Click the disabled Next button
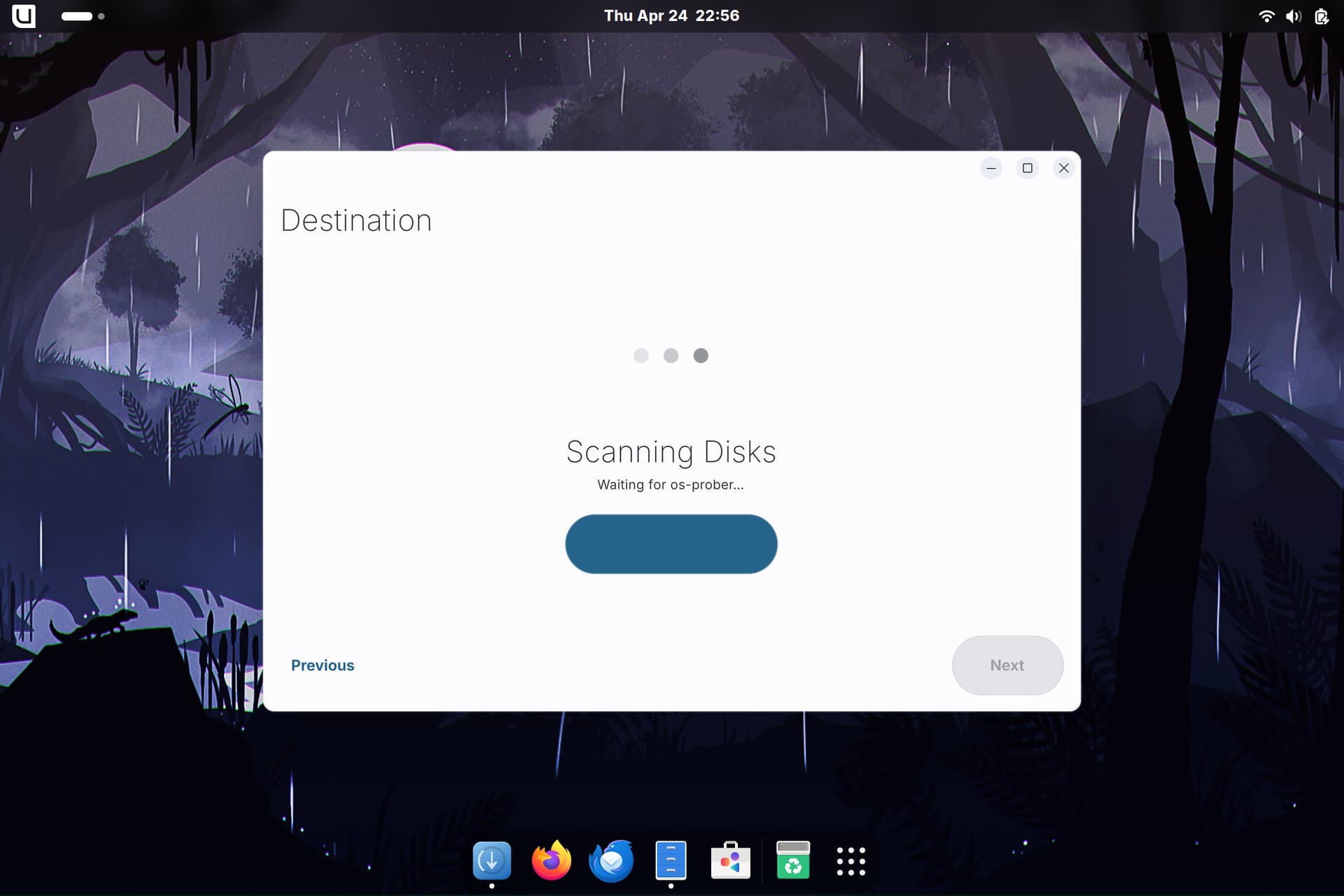Image resolution: width=1344 pixels, height=896 pixels. [1007, 665]
